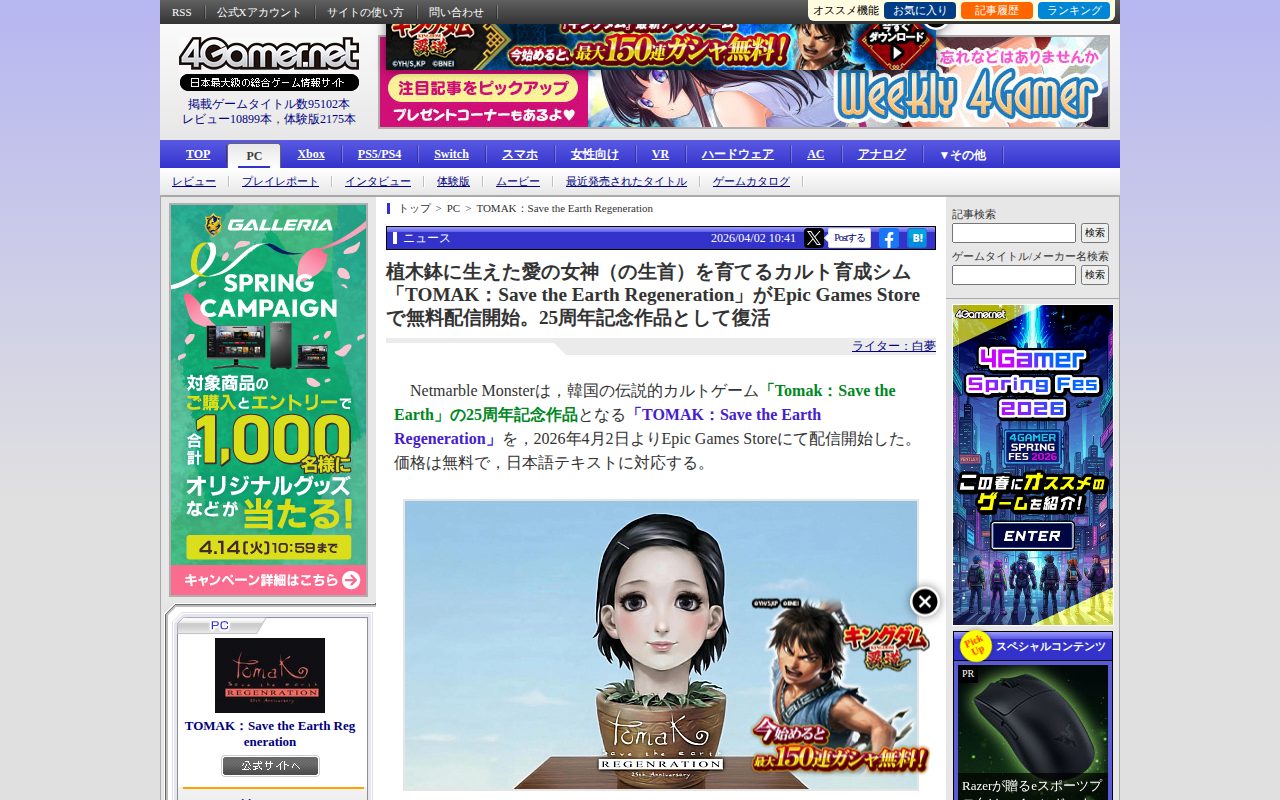The width and height of the screenshot is (1280, 800).
Task: Open ムービー submenu link
Action: click(518, 181)
